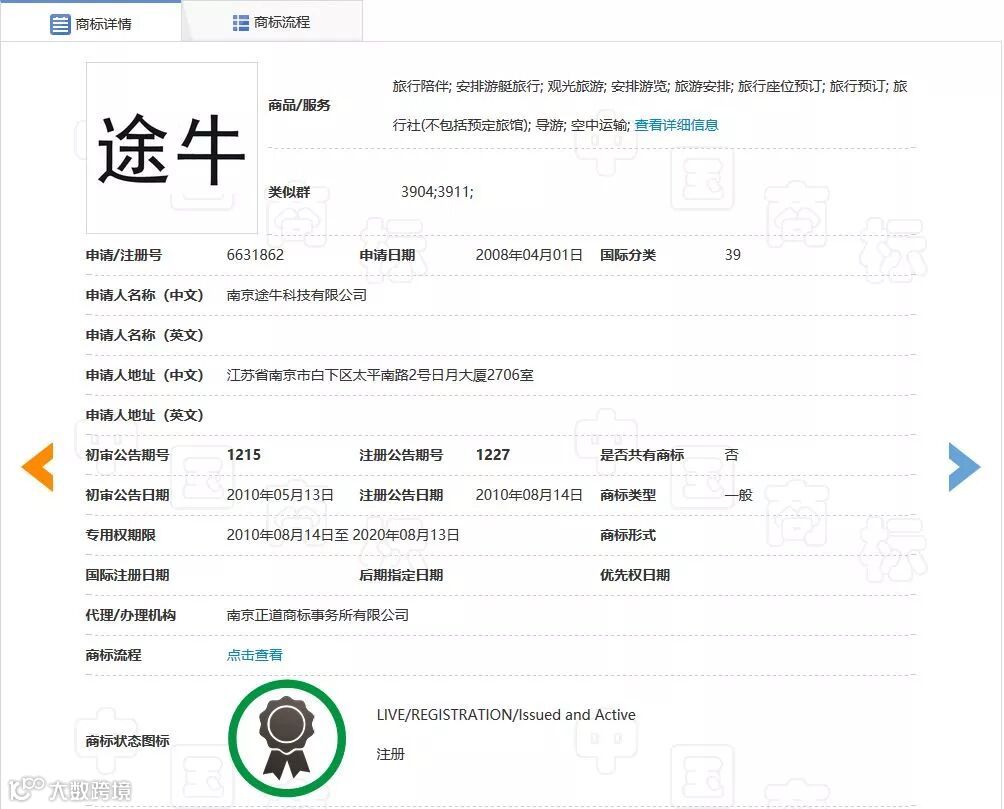Viewport: 1004px width, 809px height.
Task: Click the 类似群 label
Action: (289, 192)
